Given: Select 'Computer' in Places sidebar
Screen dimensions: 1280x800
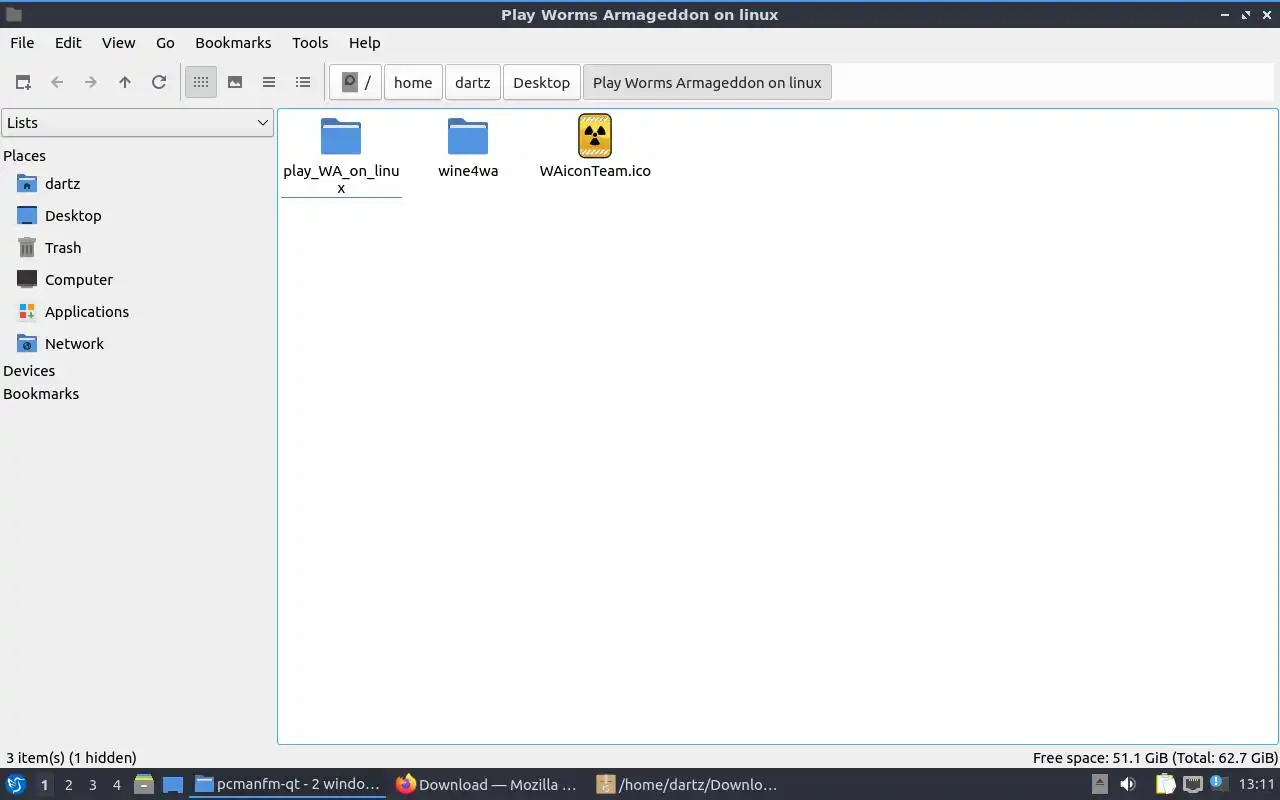Looking at the screenshot, I should (79, 280).
